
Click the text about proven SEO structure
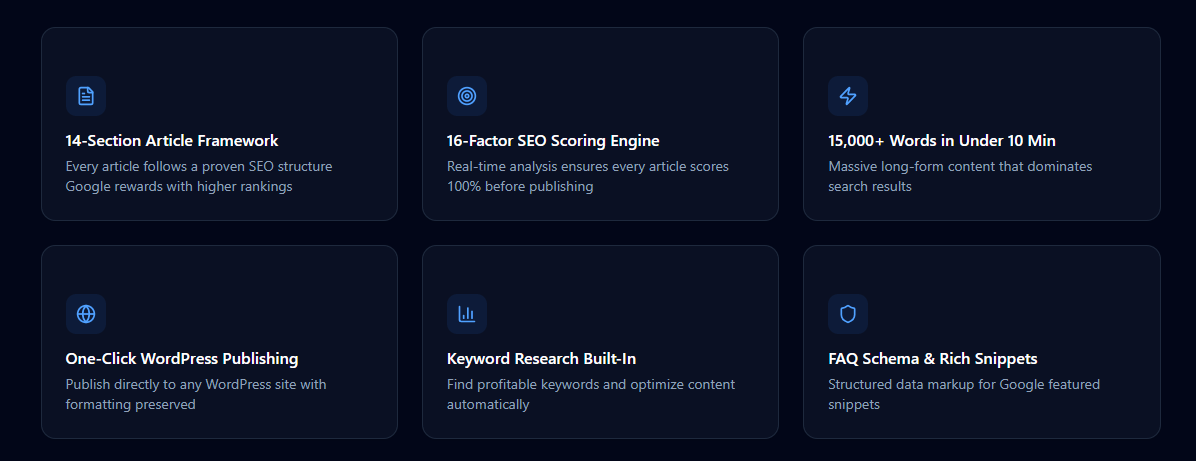point(199,176)
